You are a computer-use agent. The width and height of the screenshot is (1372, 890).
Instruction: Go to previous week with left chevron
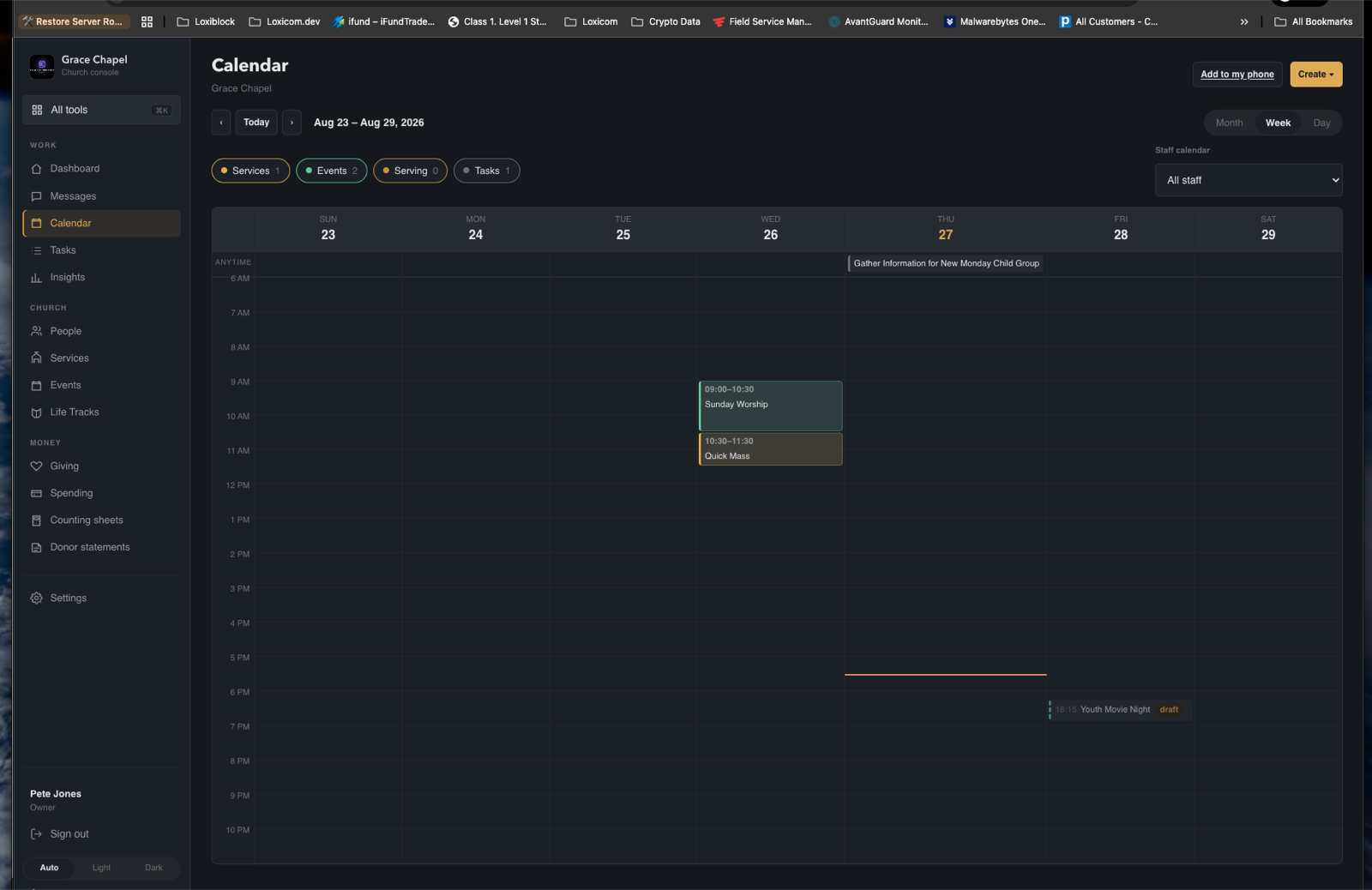pyautogui.click(x=221, y=123)
